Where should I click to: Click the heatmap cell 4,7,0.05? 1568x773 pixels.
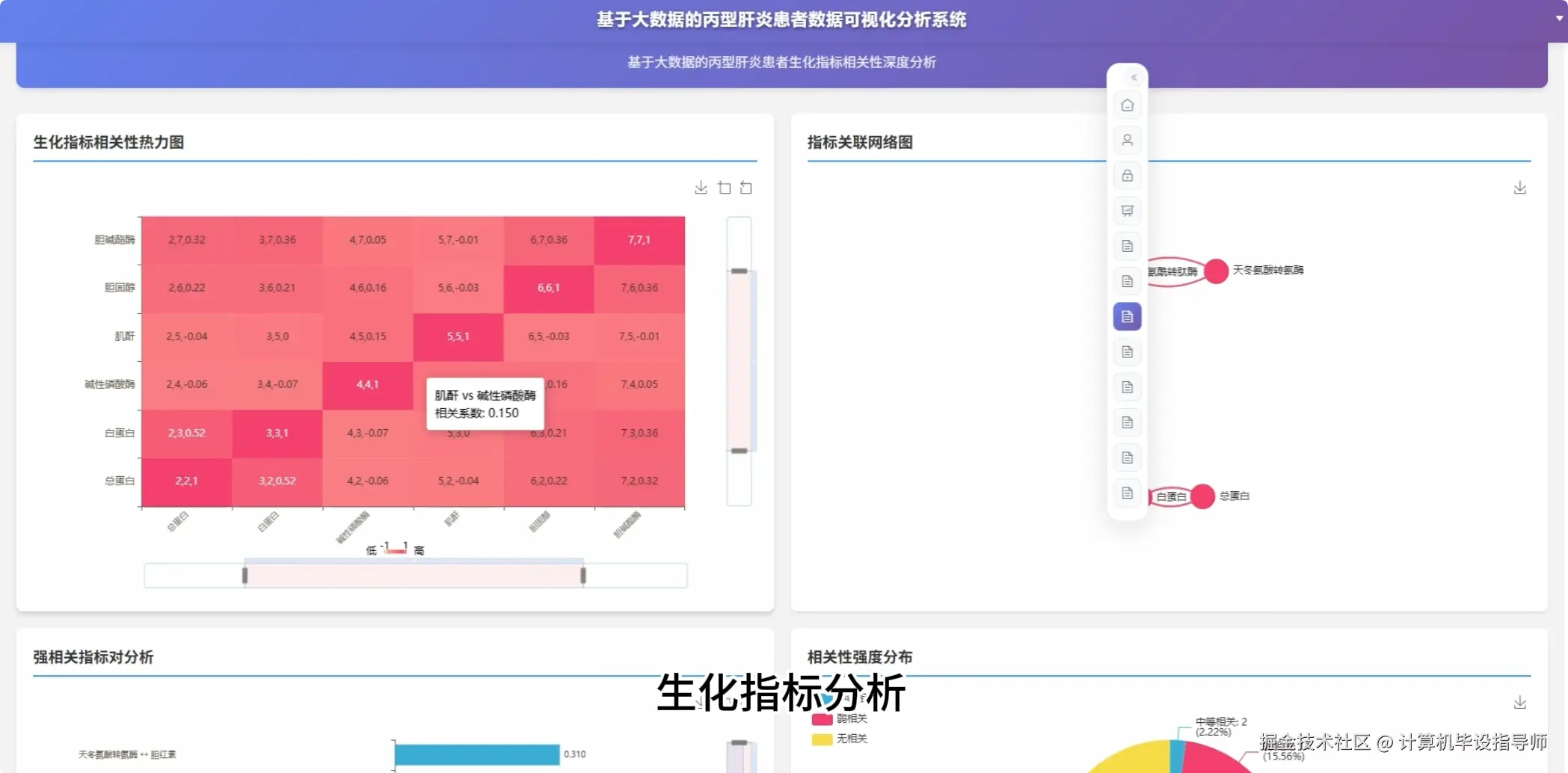click(x=367, y=240)
